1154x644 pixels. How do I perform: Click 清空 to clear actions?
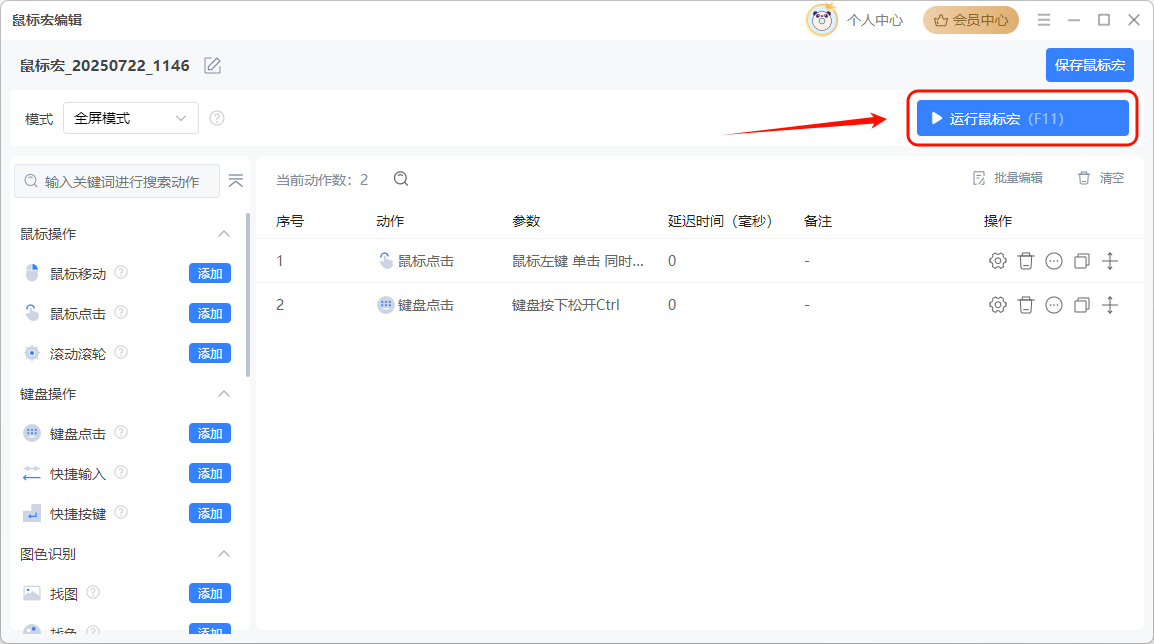pos(1101,178)
